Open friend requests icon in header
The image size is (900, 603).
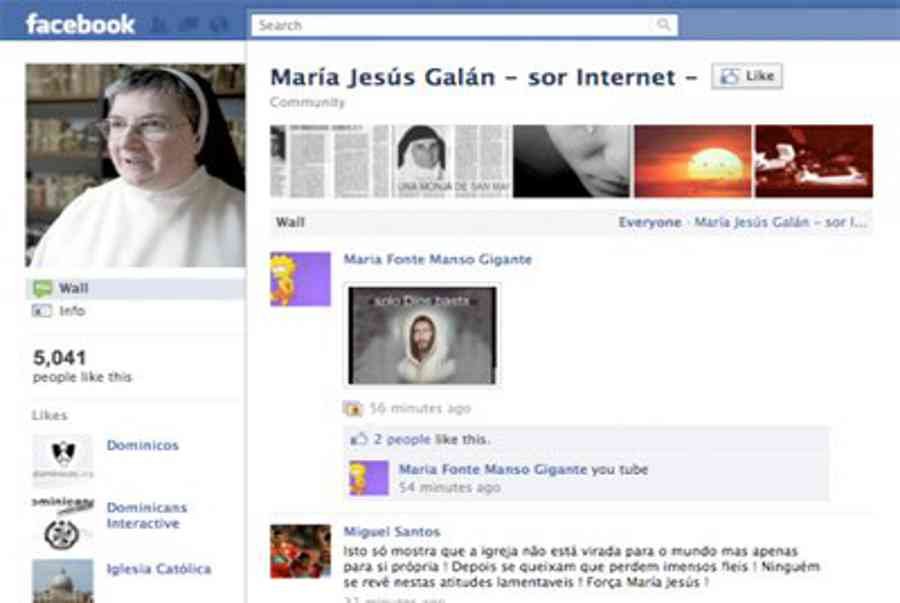[x=159, y=25]
